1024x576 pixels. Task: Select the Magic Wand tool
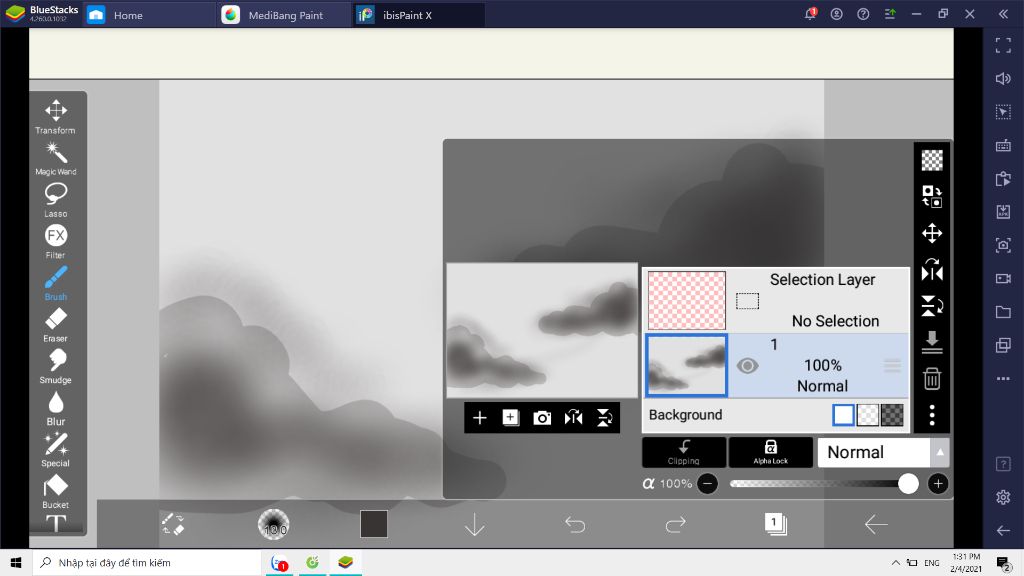coord(56,159)
